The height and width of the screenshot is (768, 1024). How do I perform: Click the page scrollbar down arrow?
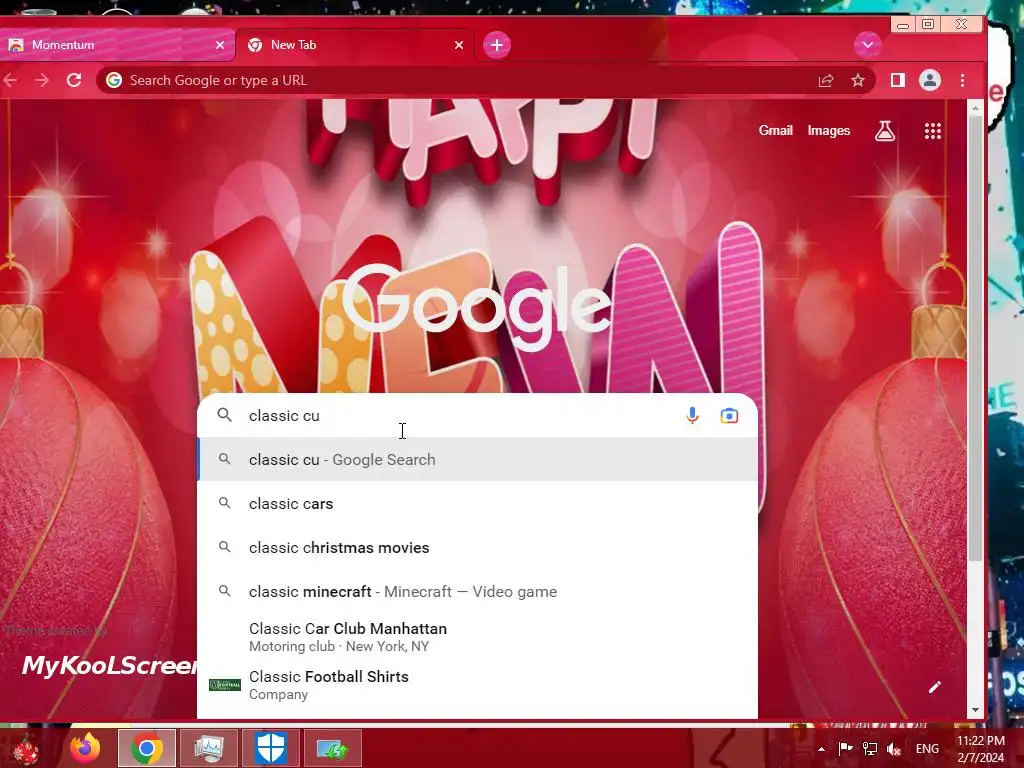(x=975, y=710)
